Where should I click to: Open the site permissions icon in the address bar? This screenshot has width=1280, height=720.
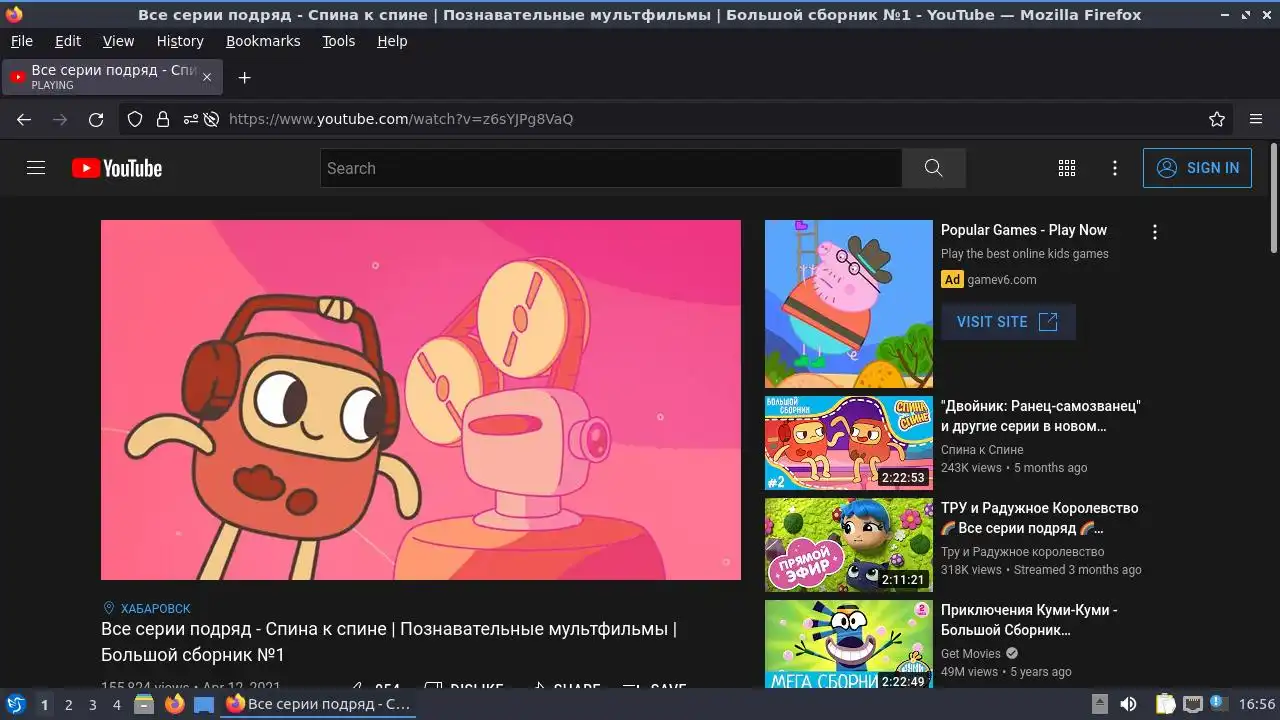click(x=190, y=119)
